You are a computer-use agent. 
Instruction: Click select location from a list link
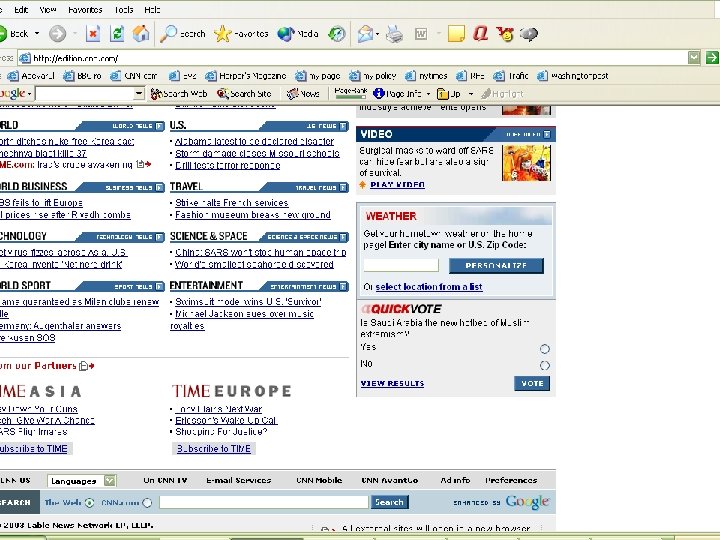[x=429, y=287]
